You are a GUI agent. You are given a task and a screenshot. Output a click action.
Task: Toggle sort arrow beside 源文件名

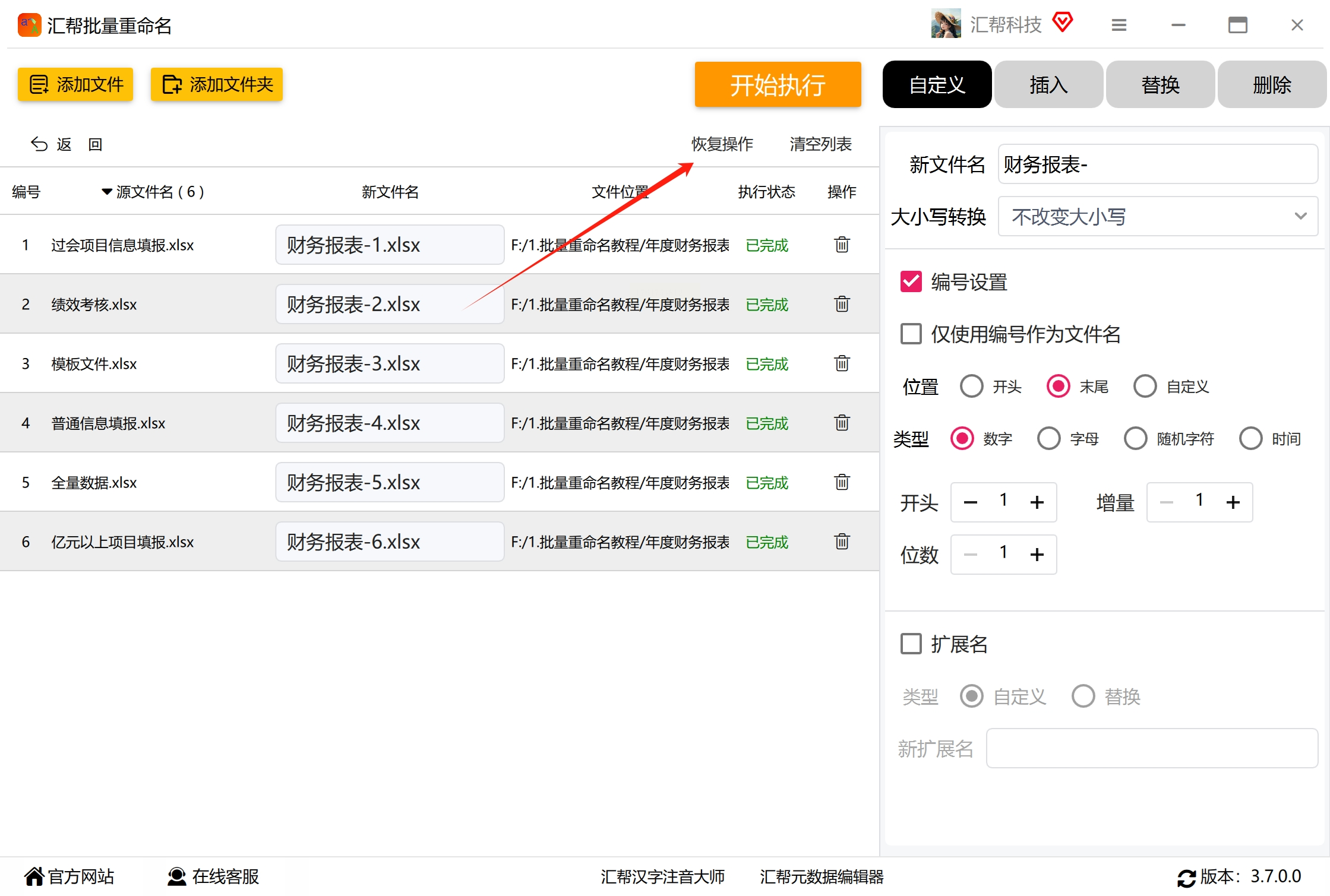tap(106, 192)
